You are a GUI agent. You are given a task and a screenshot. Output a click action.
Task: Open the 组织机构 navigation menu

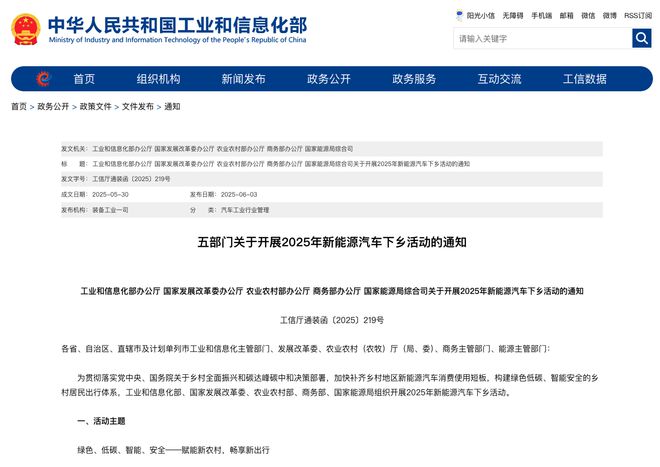[158, 79]
